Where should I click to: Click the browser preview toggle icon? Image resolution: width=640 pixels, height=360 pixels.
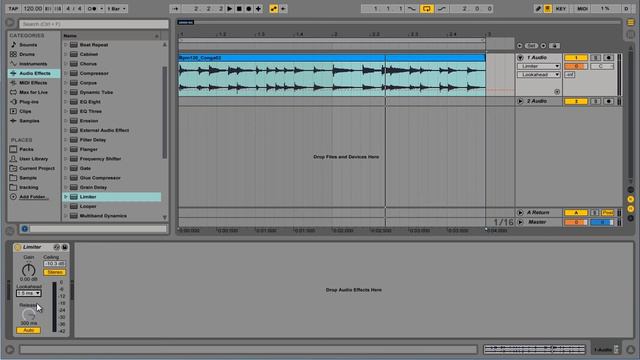24,229
